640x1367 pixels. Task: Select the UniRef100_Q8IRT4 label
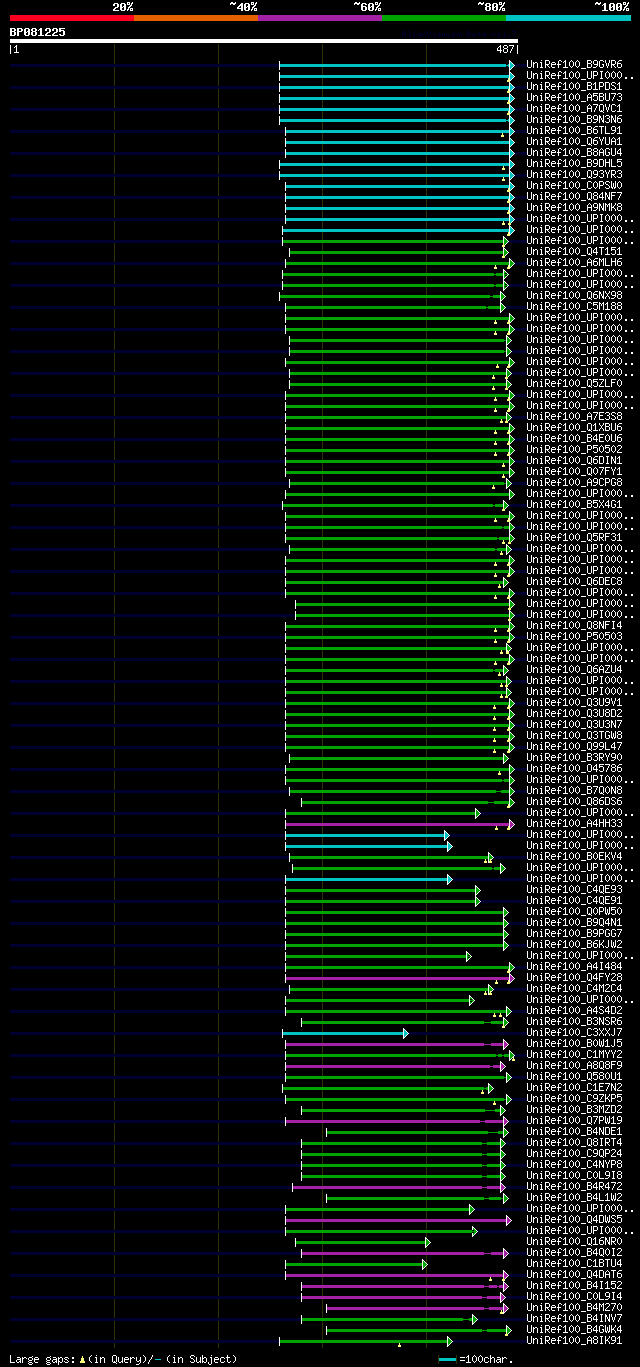tap(573, 1142)
